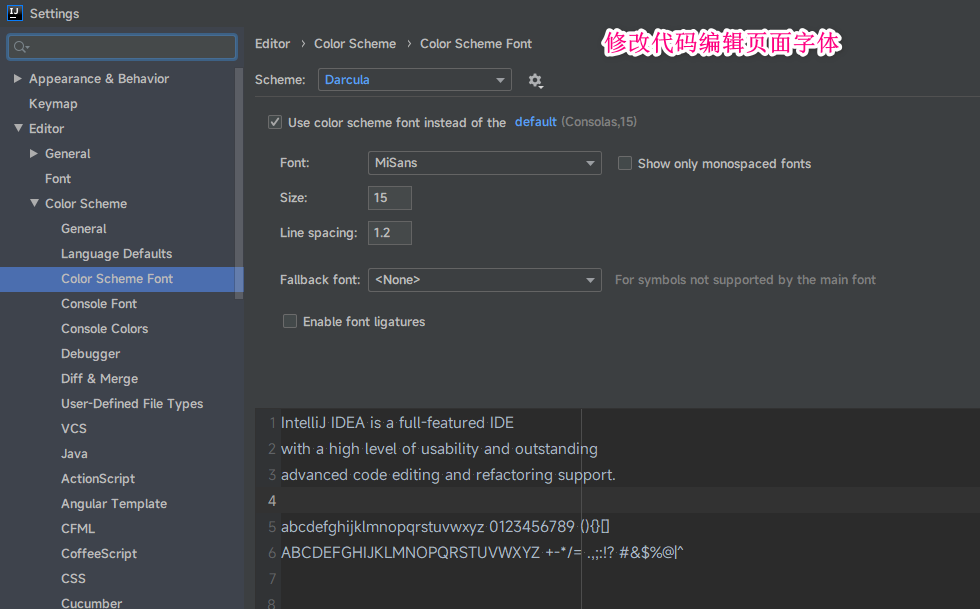The image size is (980, 609).
Task: Uncheck Use color scheme font checkbox
Action: 275,122
